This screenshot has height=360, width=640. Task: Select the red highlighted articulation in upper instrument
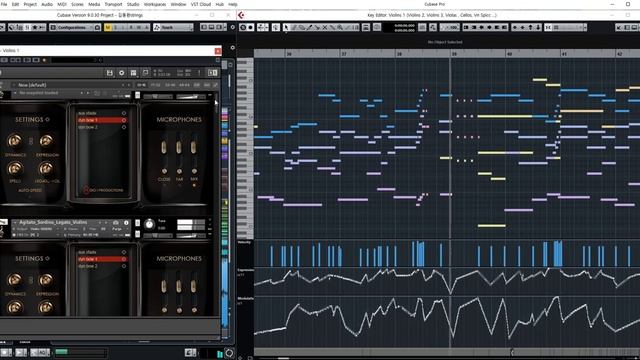pos(102,120)
